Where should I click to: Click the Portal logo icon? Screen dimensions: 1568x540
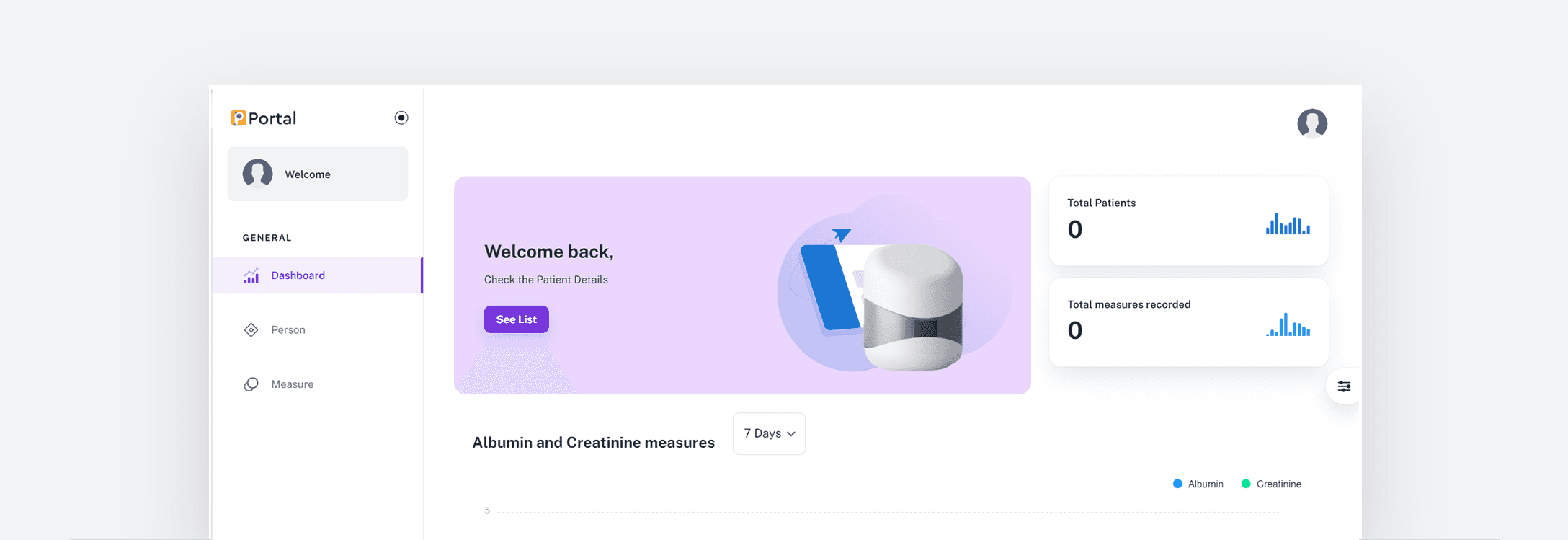(239, 118)
